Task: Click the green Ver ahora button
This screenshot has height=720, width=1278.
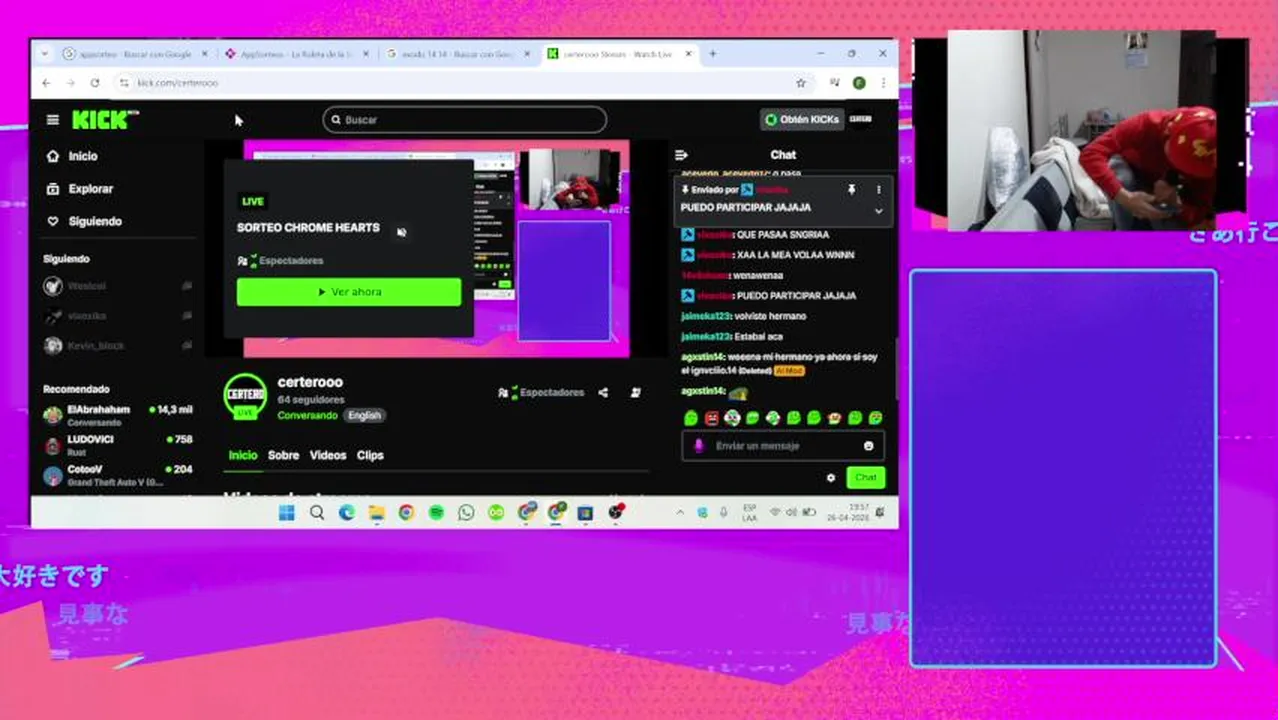Action: click(349, 292)
